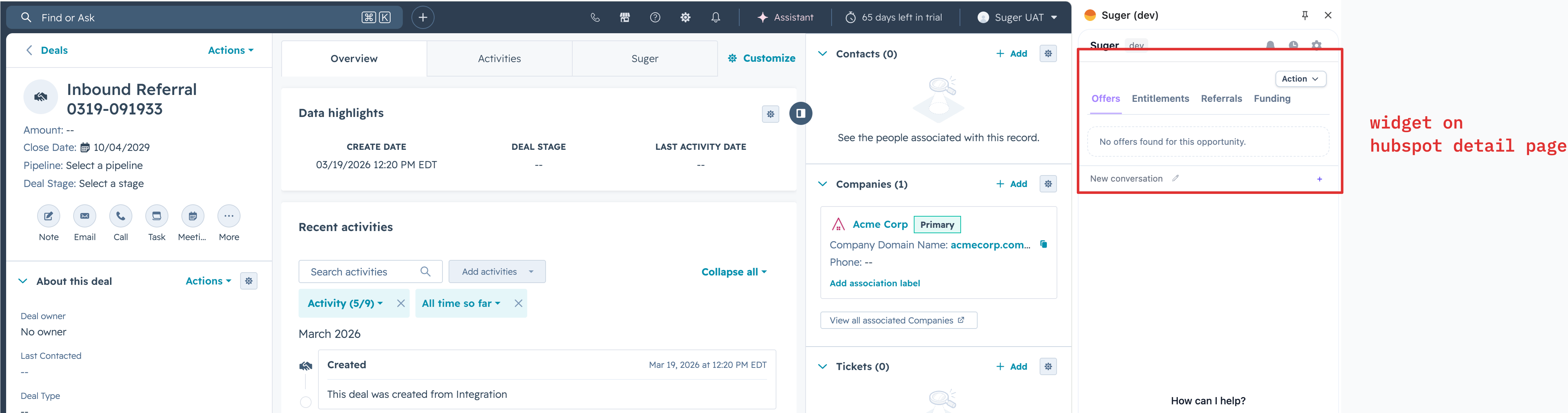
Task: Open the HubSpot marketplace icon
Action: tap(625, 17)
